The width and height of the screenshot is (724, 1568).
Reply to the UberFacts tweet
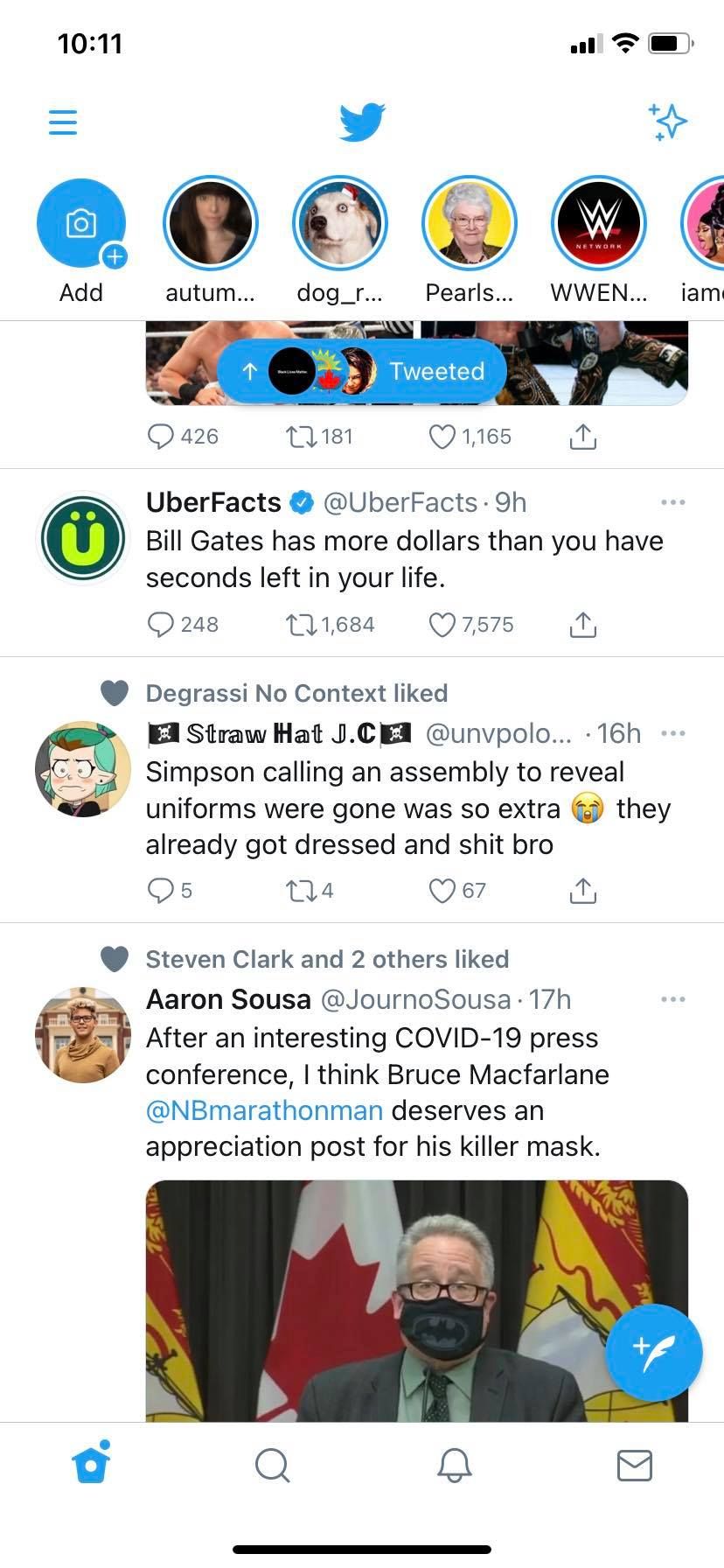click(161, 625)
